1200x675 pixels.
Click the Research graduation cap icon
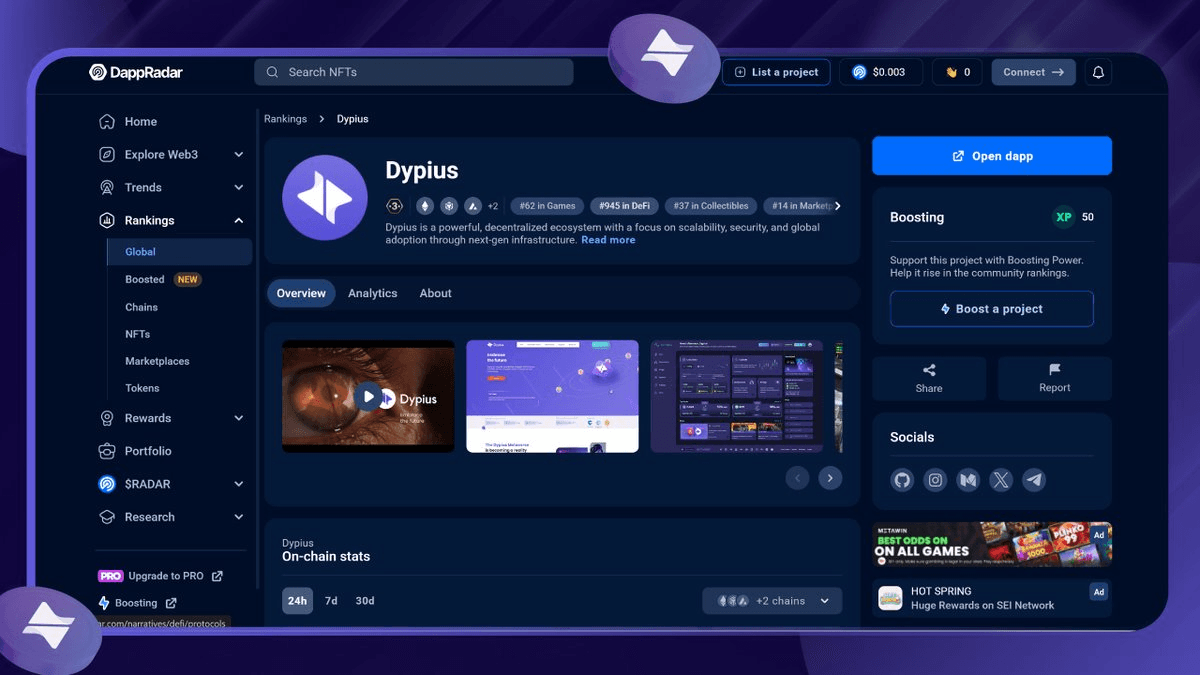click(x=107, y=517)
